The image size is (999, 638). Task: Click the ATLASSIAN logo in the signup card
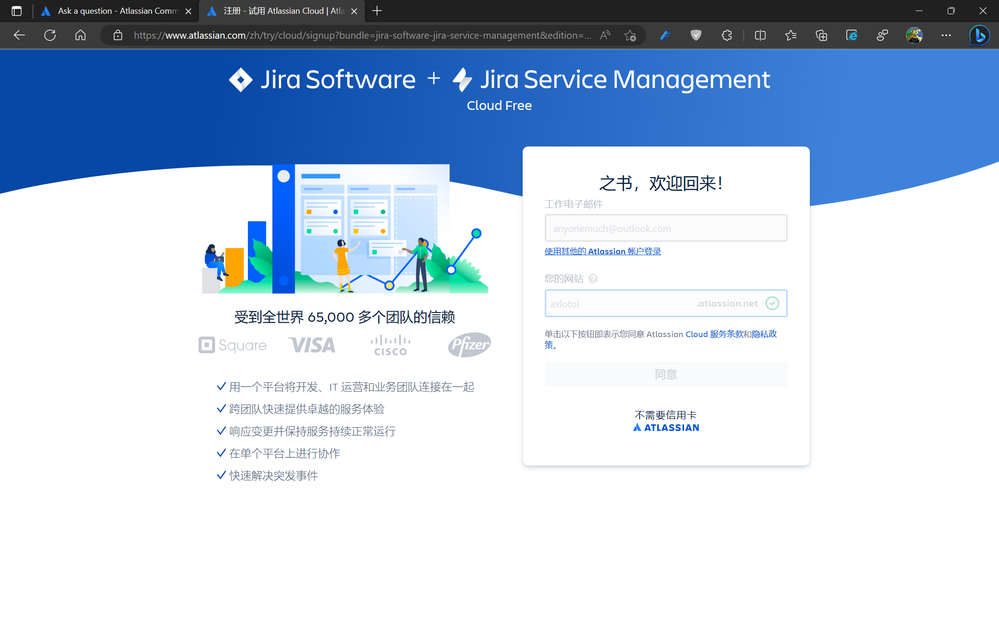[x=665, y=425]
